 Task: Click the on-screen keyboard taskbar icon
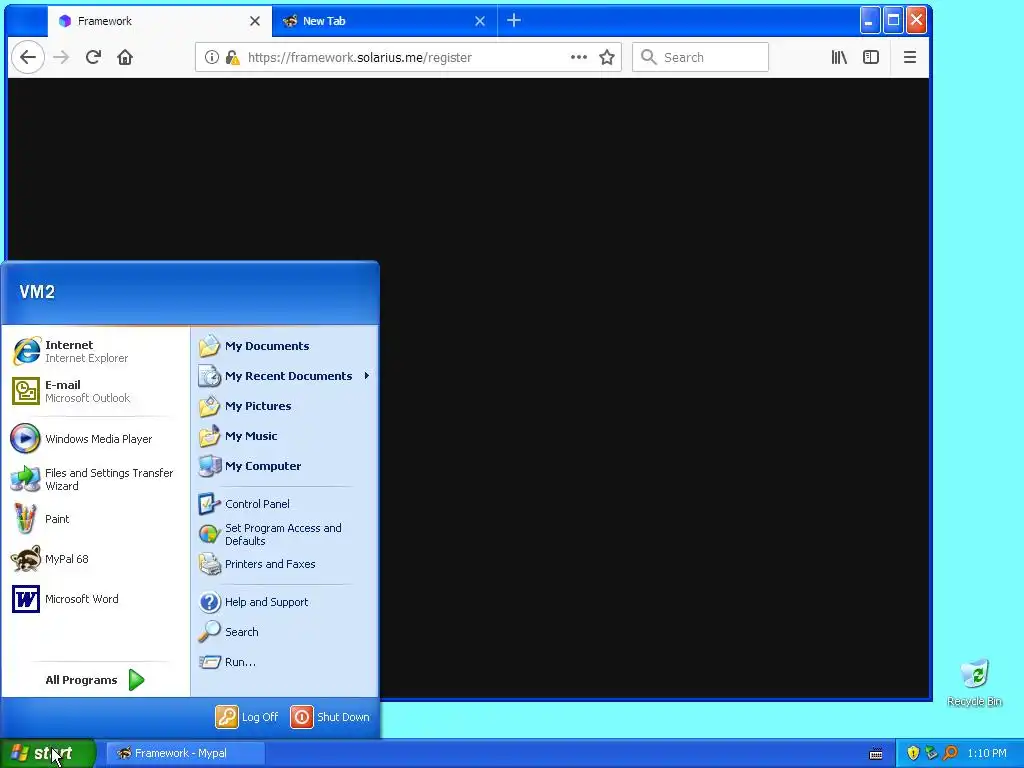876,754
